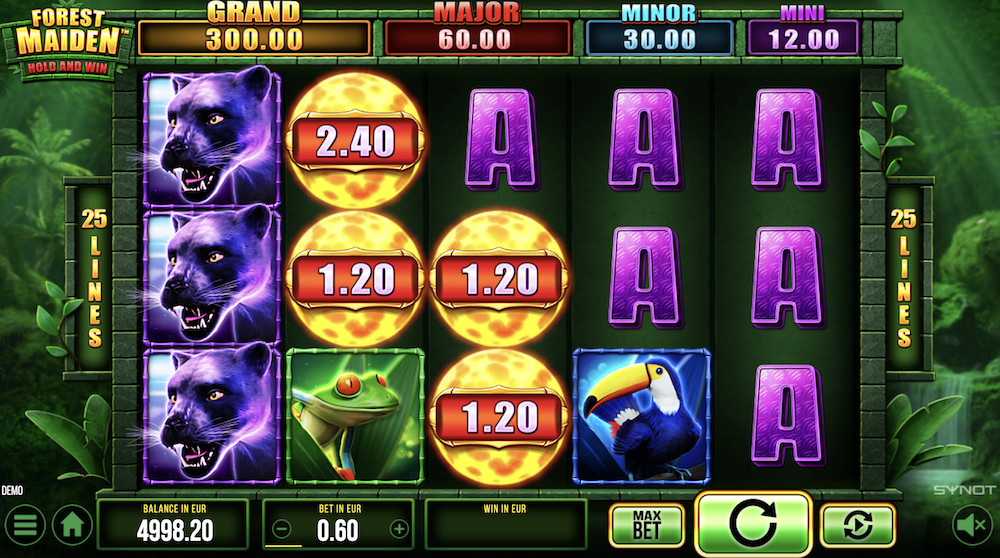Go to the home lobby icon
The image size is (1000, 558).
pyautogui.click(x=72, y=525)
